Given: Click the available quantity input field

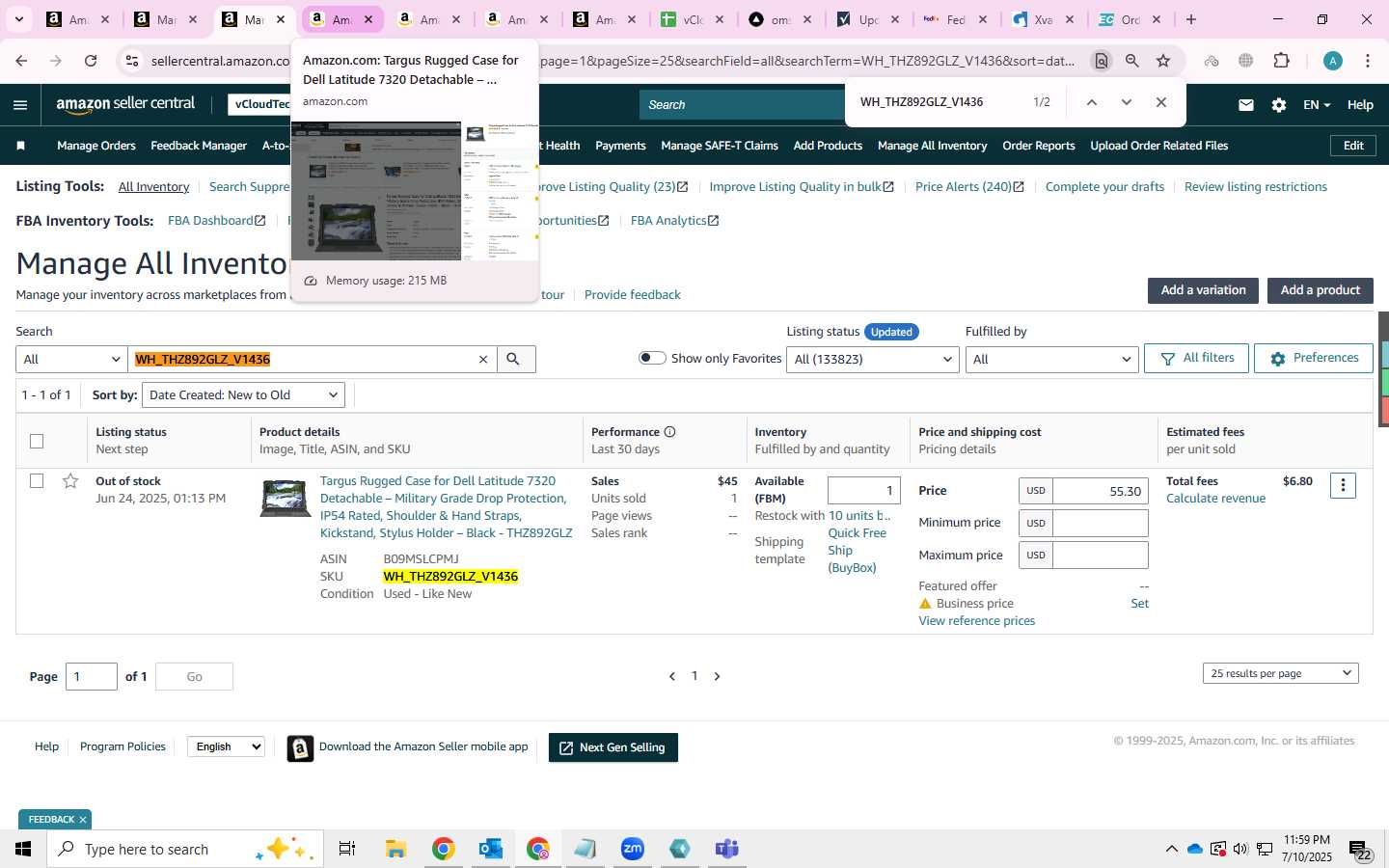Looking at the screenshot, I should tap(863, 491).
